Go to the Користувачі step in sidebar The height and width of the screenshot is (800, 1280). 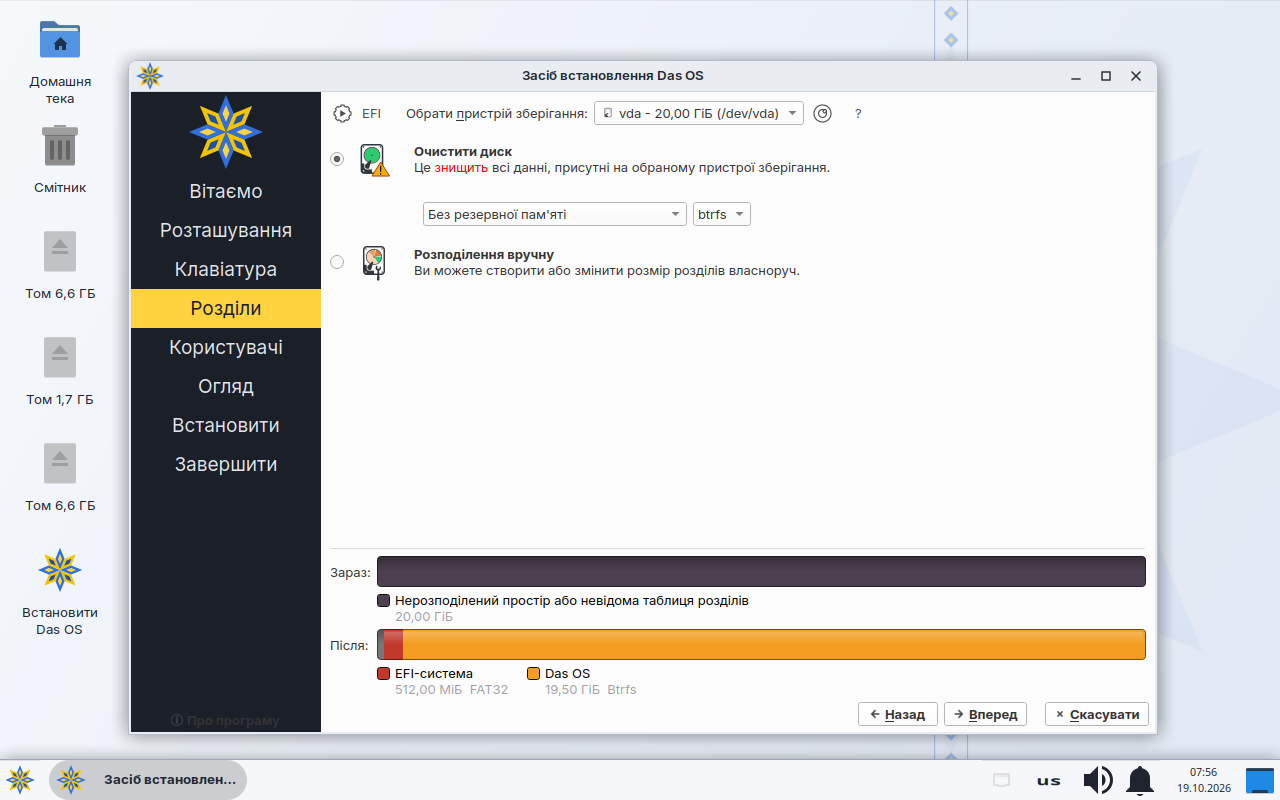[226, 347]
